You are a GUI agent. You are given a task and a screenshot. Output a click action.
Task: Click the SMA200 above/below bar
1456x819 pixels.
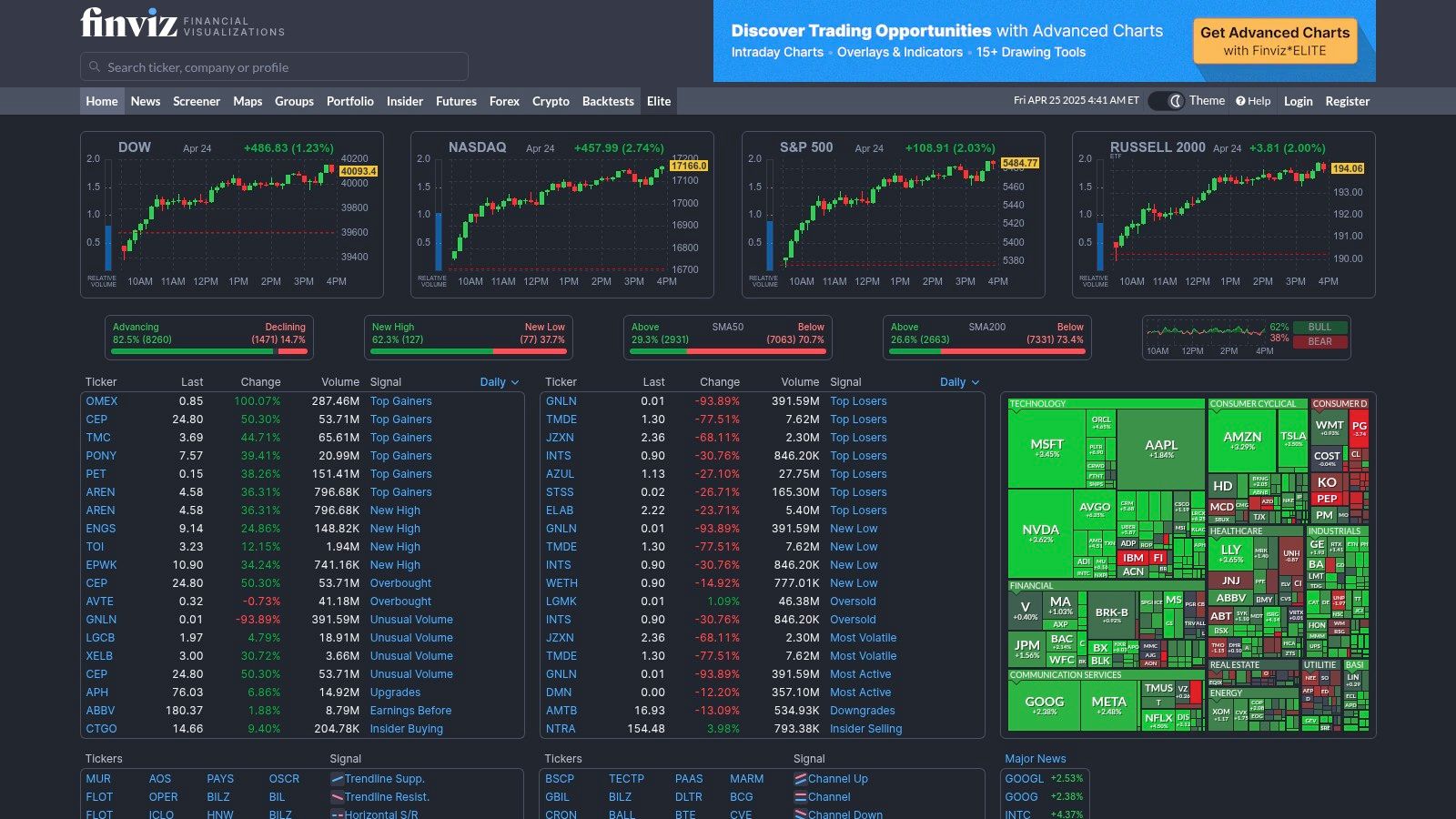coord(987,351)
